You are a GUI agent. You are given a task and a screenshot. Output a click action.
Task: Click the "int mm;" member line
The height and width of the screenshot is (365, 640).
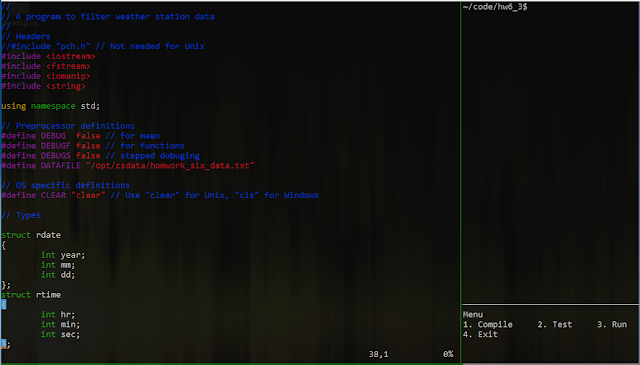pos(58,265)
